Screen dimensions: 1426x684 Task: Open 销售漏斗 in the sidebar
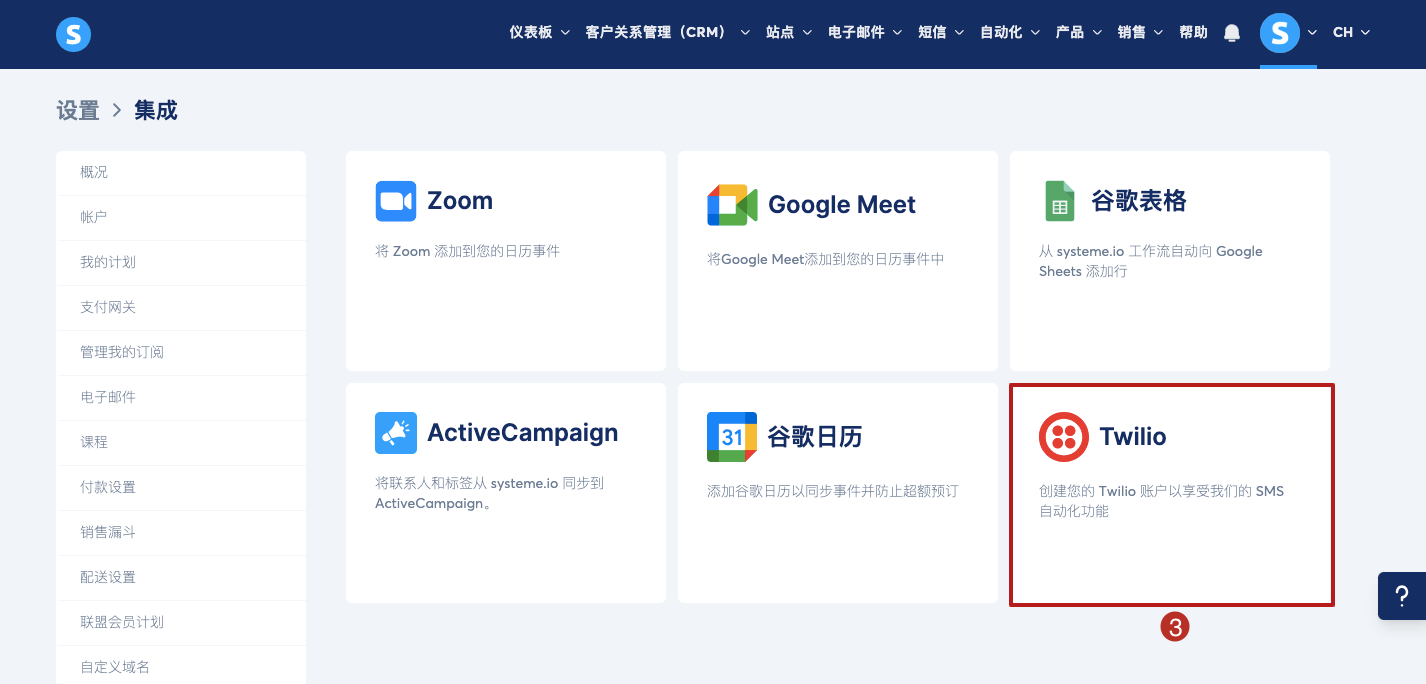coord(181,533)
